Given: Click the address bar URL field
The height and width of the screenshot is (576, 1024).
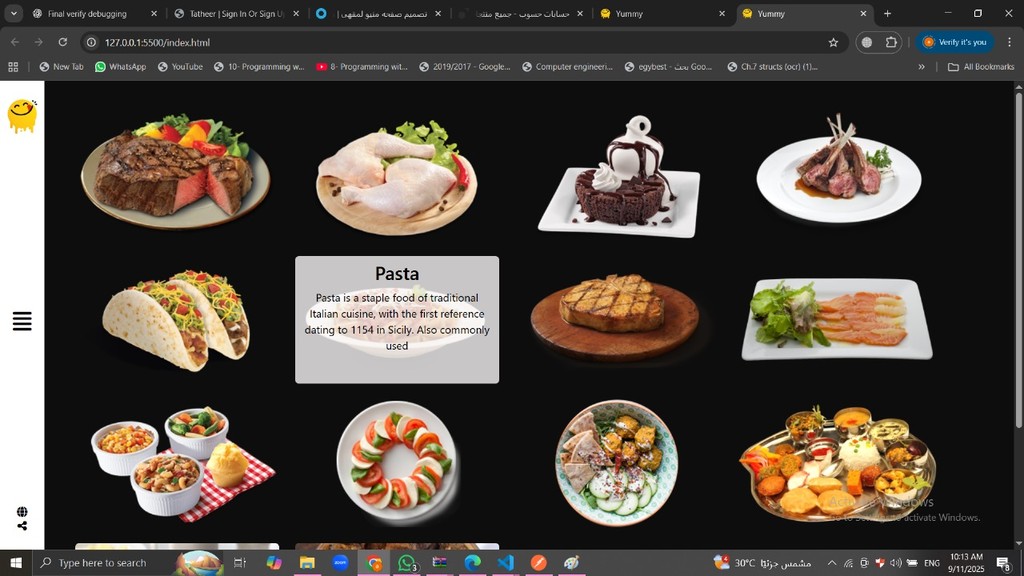Looking at the screenshot, I should click(x=450, y=43).
